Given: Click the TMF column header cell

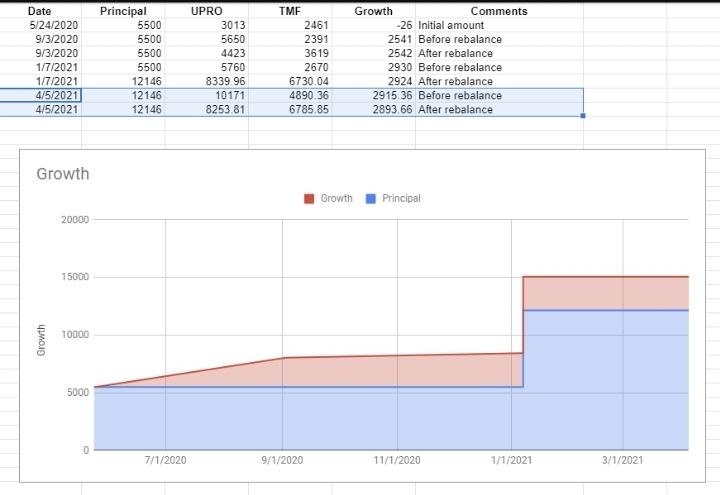Looking at the screenshot, I should pyautogui.click(x=290, y=11).
